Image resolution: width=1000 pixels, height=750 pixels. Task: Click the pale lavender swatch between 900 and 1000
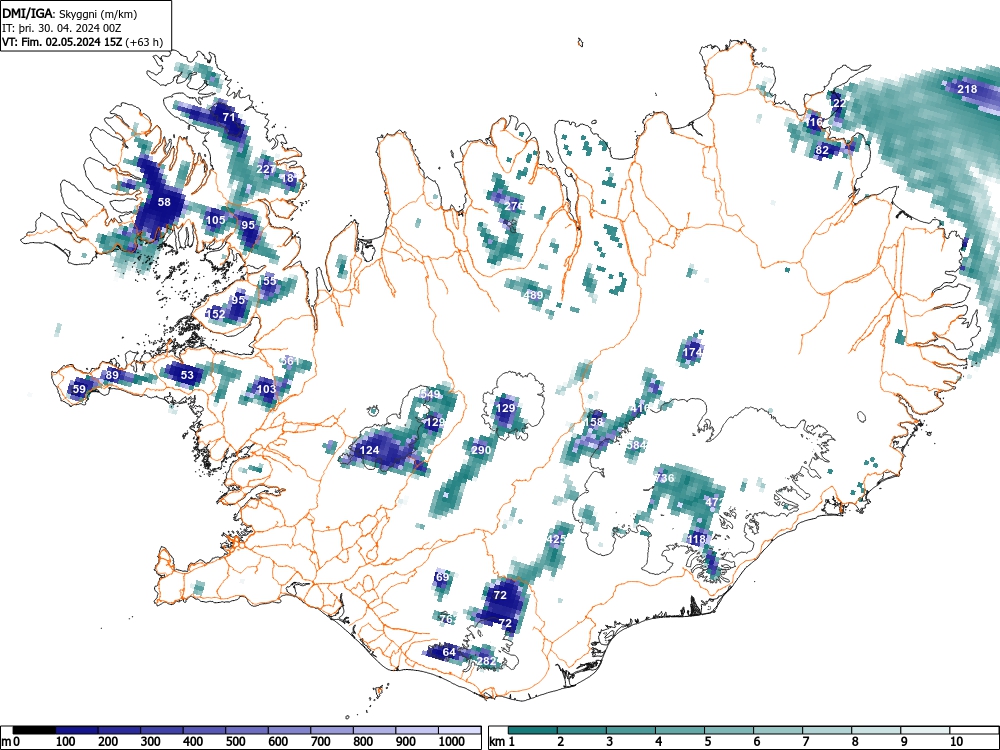click(x=417, y=730)
